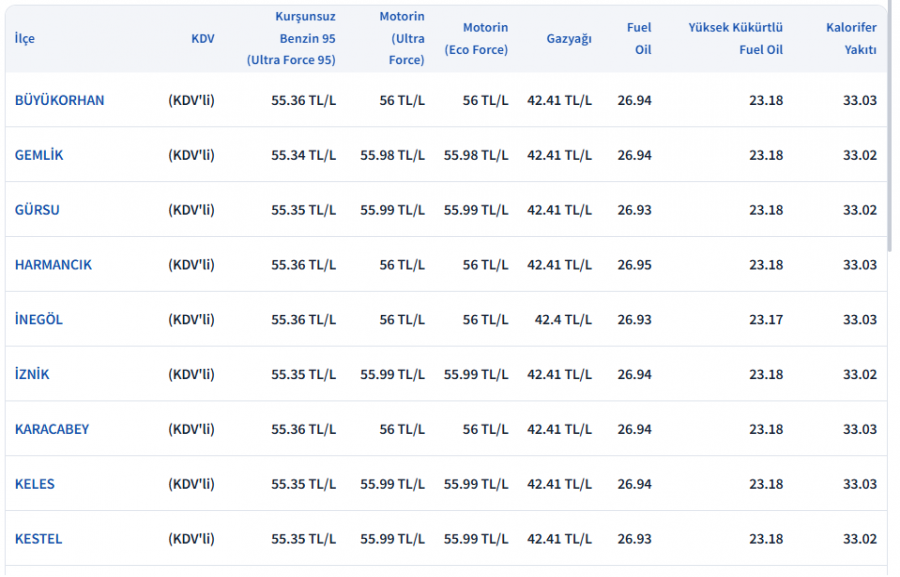Open the BÜYÜKORHAN district link
This screenshot has width=900, height=577.
tap(59, 100)
